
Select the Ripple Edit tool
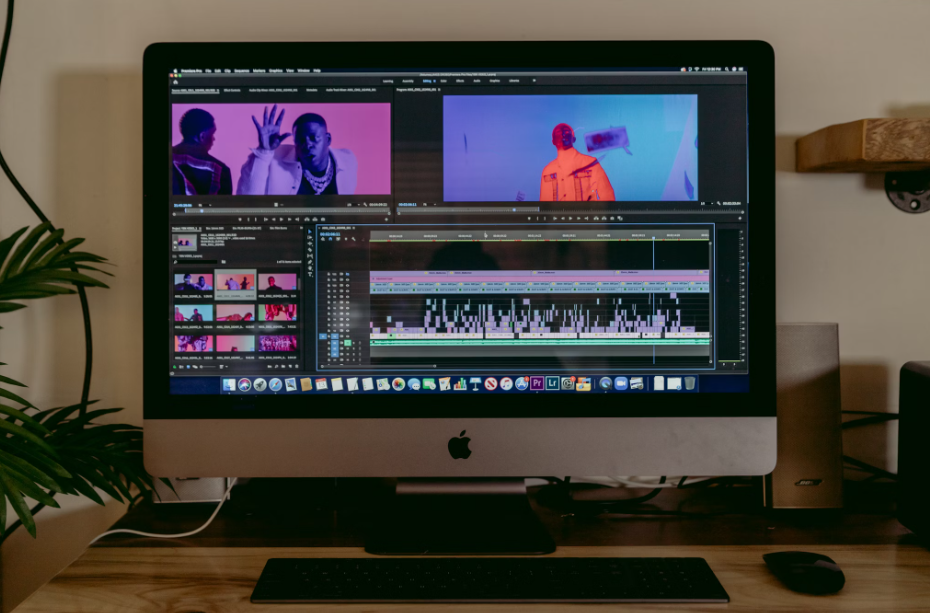pyautogui.click(x=310, y=244)
